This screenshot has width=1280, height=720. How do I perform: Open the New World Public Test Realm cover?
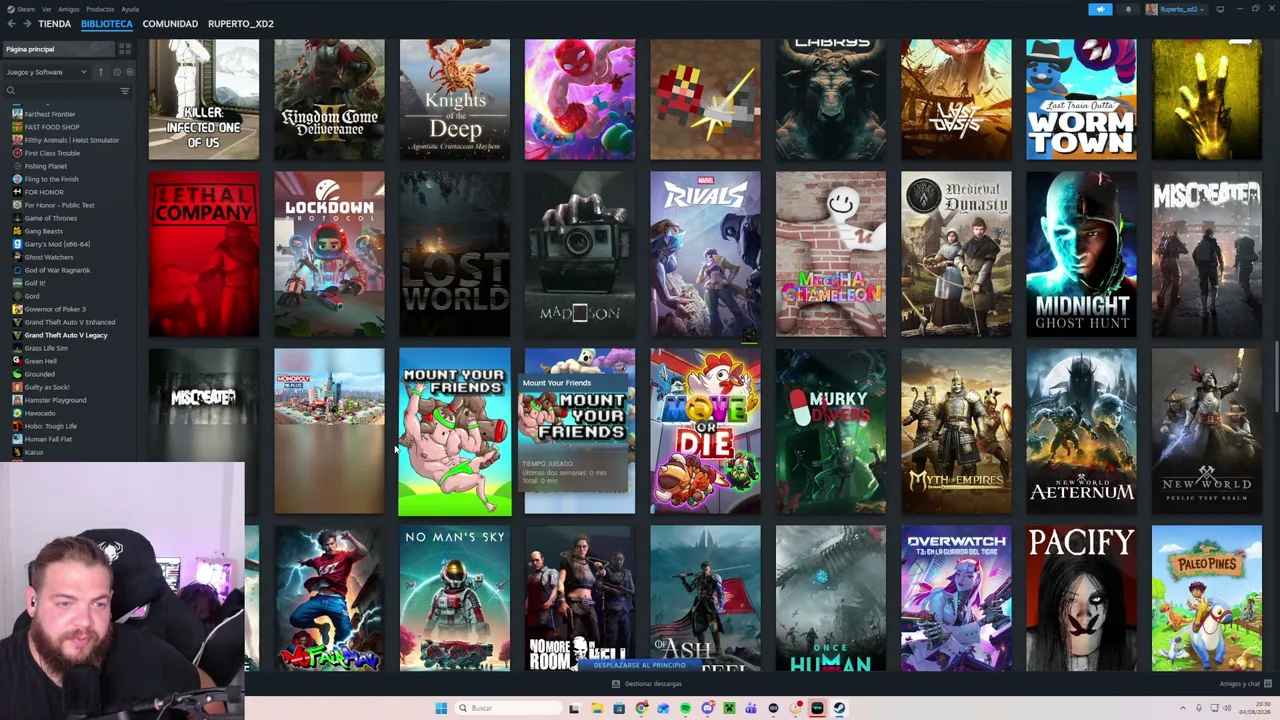click(x=1207, y=431)
